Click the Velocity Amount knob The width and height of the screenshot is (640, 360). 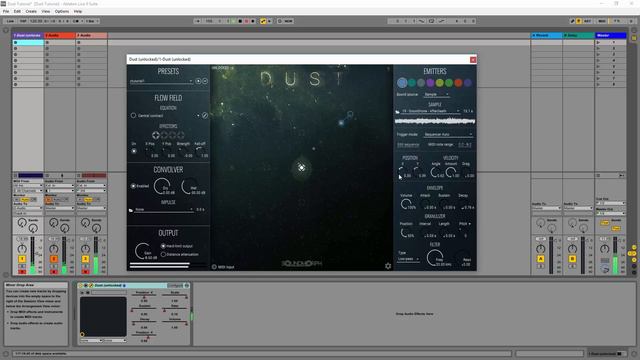(451, 172)
